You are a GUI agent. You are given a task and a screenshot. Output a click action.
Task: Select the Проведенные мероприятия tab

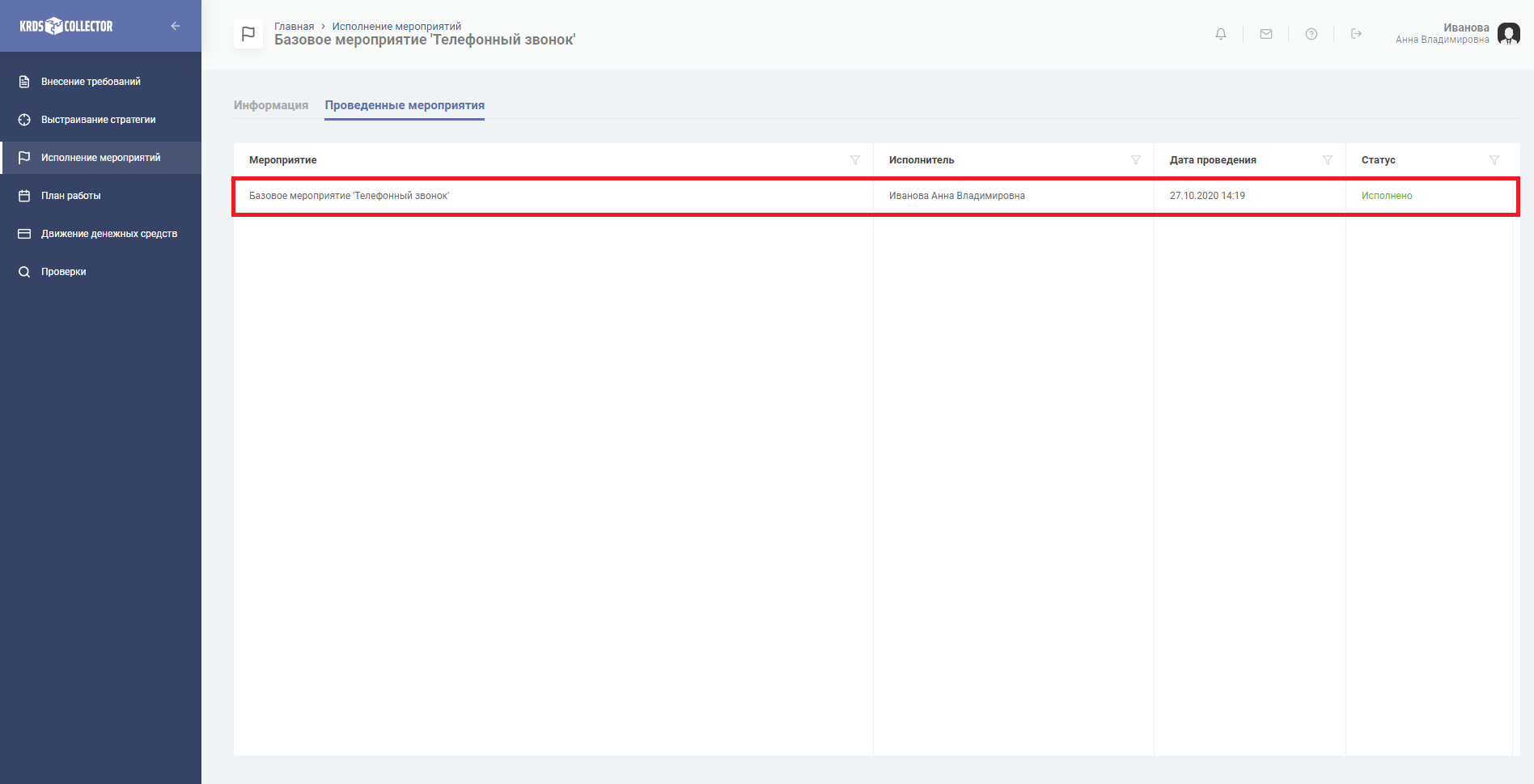pyautogui.click(x=405, y=105)
